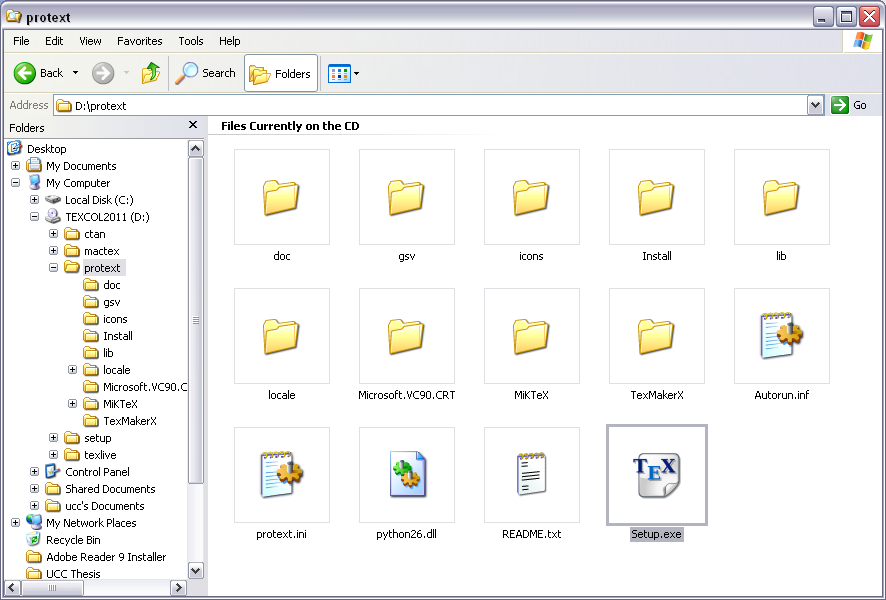Open the Forward history dropdown arrow

pyautogui.click(x=126, y=73)
